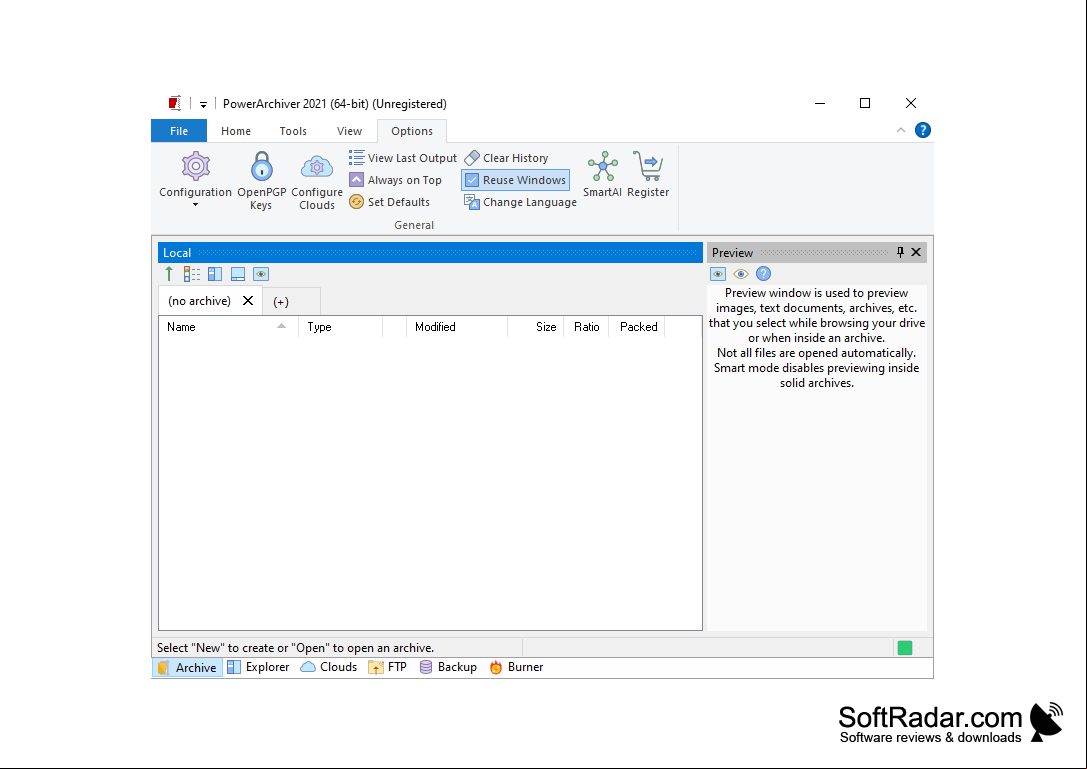Open the SmartAI feature
This screenshot has width=1087, height=769.
[602, 175]
